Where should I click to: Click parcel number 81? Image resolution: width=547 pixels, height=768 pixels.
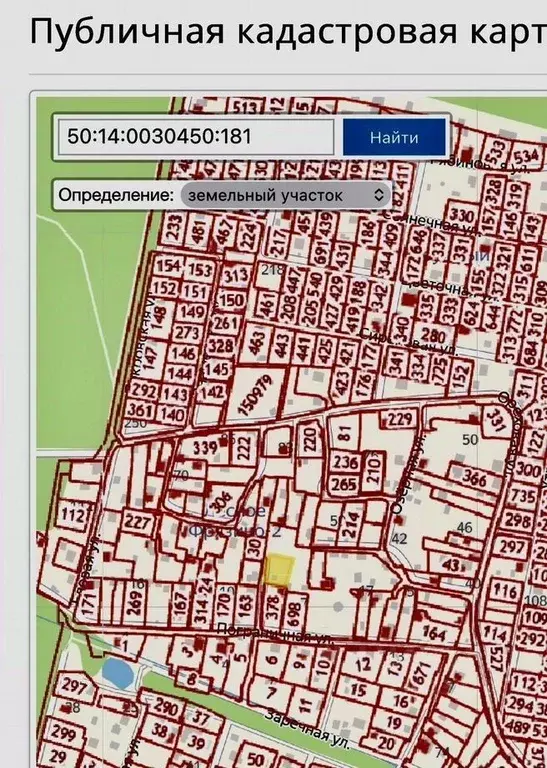pyautogui.click(x=344, y=432)
